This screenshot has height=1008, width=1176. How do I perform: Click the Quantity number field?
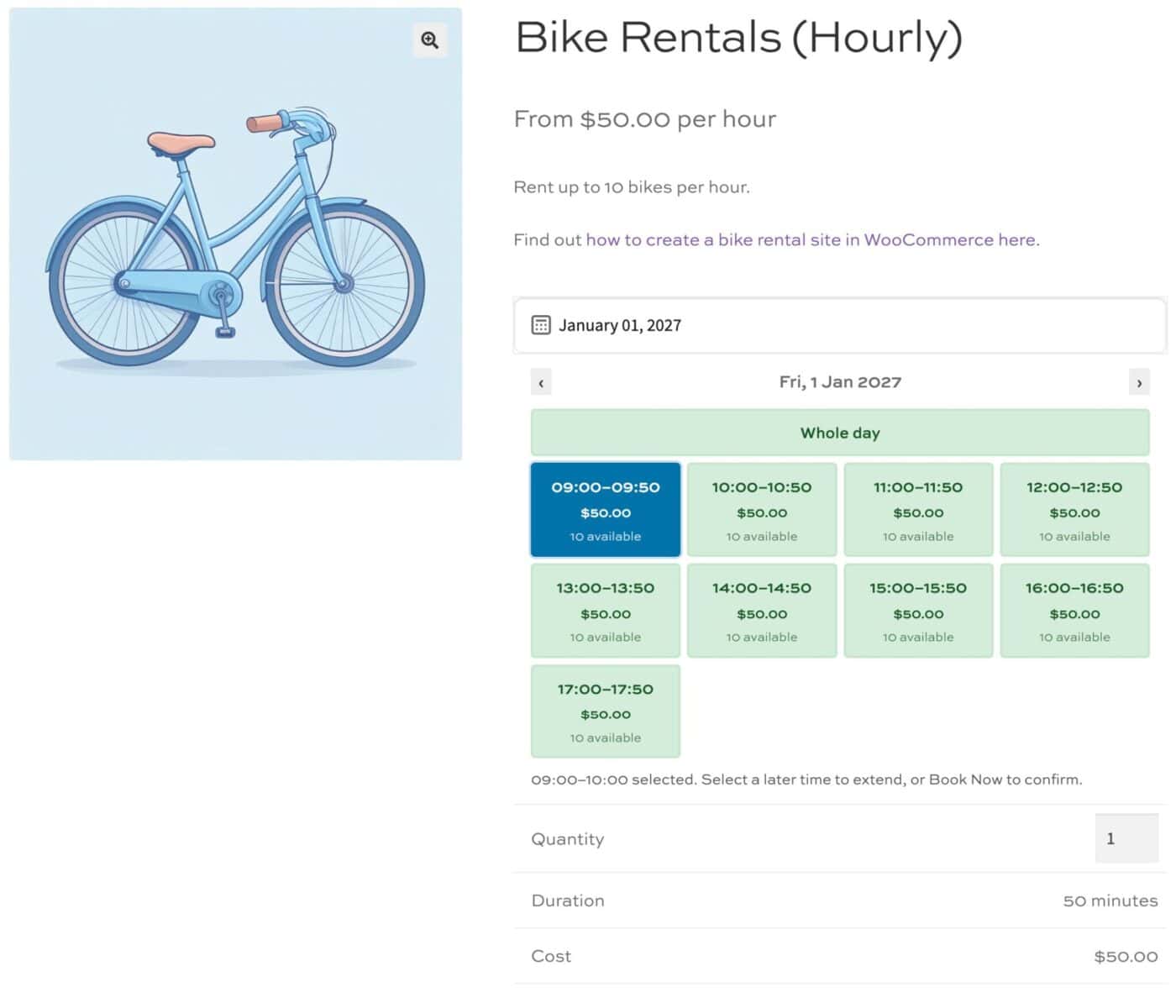point(1126,838)
